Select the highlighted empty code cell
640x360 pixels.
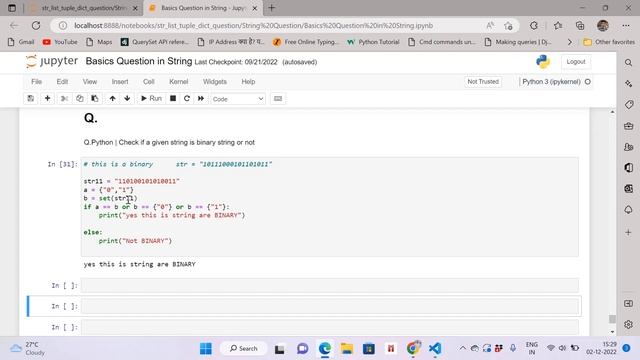pyautogui.click(x=329, y=306)
